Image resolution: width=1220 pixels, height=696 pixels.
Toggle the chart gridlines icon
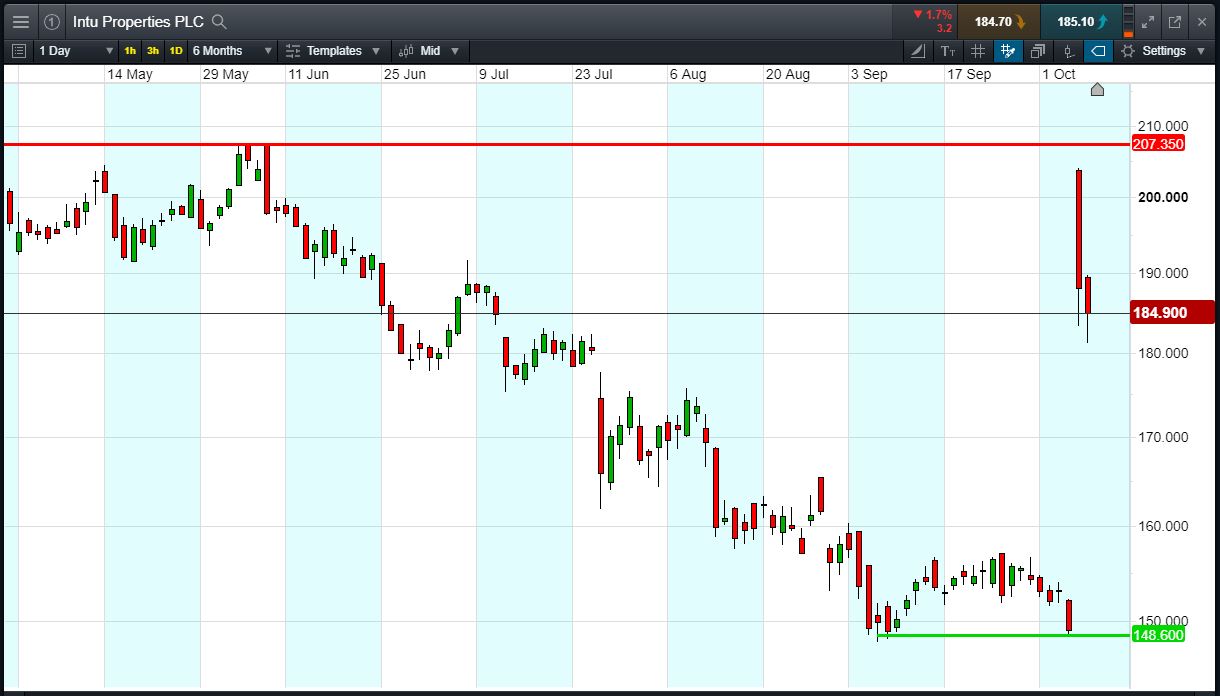(978, 51)
